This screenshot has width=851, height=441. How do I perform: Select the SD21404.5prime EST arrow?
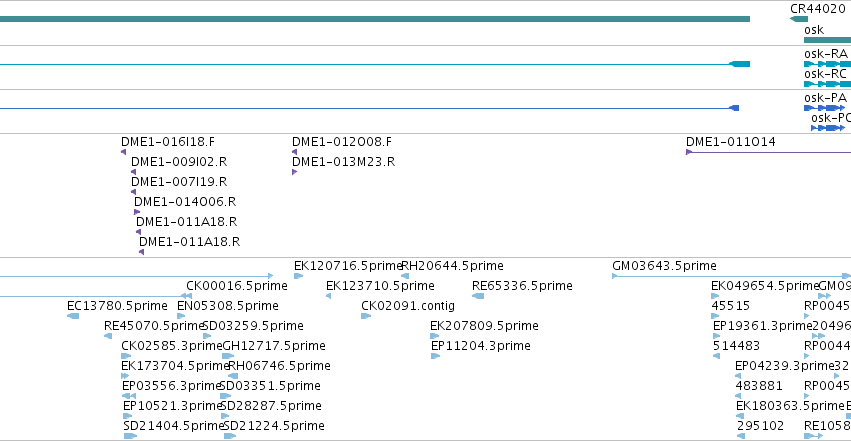(130, 436)
